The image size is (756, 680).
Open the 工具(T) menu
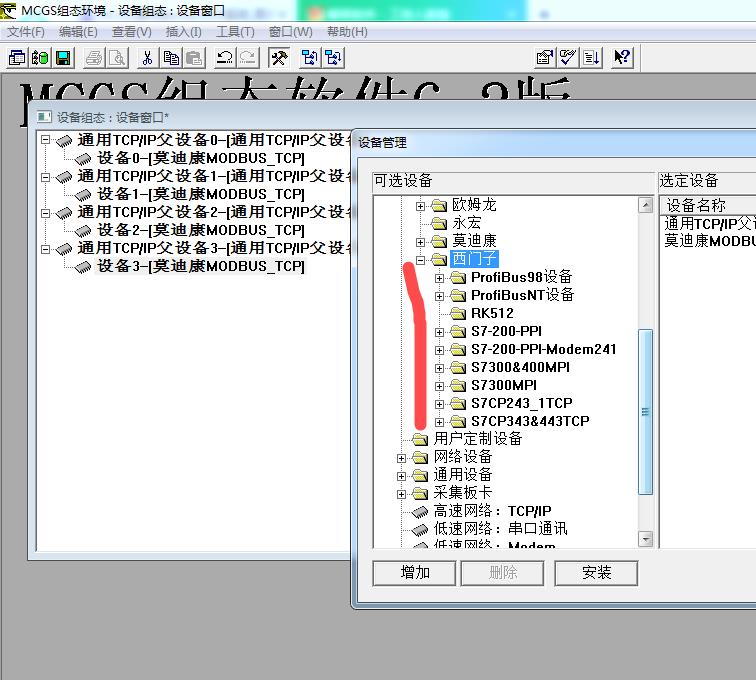(x=235, y=32)
